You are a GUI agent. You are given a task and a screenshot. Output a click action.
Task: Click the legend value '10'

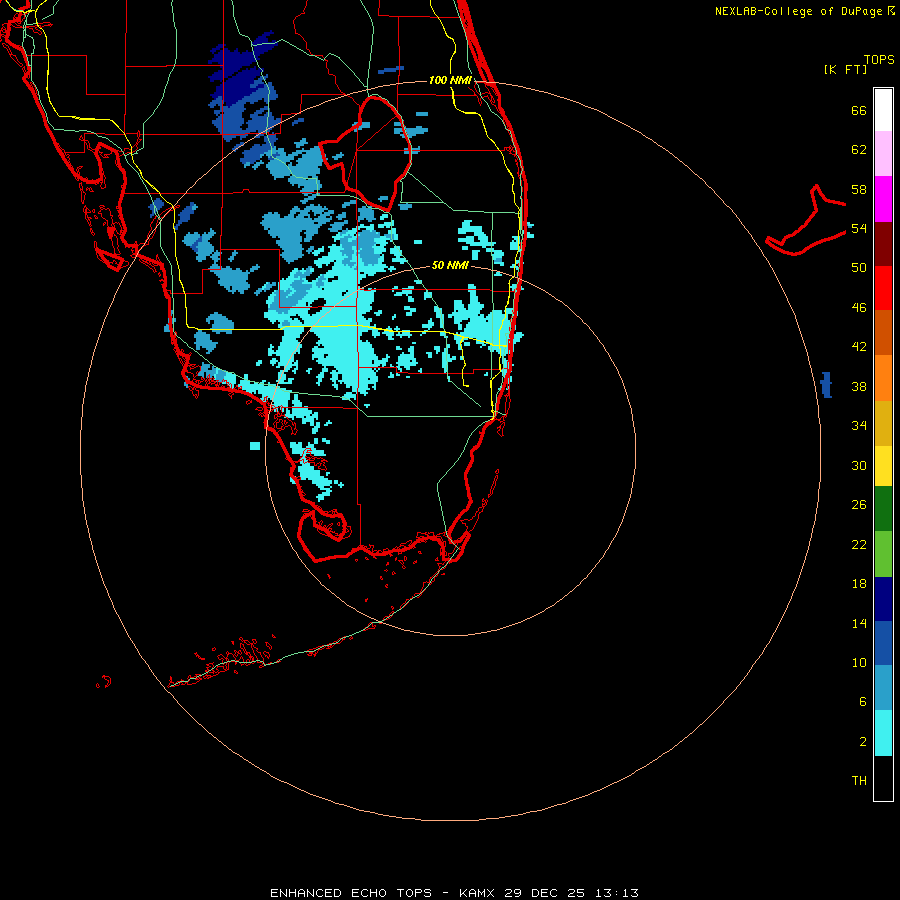(x=859, y=663)
